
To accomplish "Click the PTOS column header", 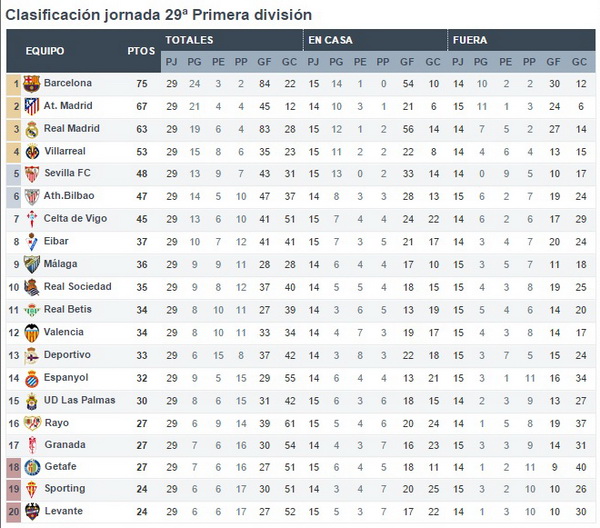I will click(x=141, y=51).
